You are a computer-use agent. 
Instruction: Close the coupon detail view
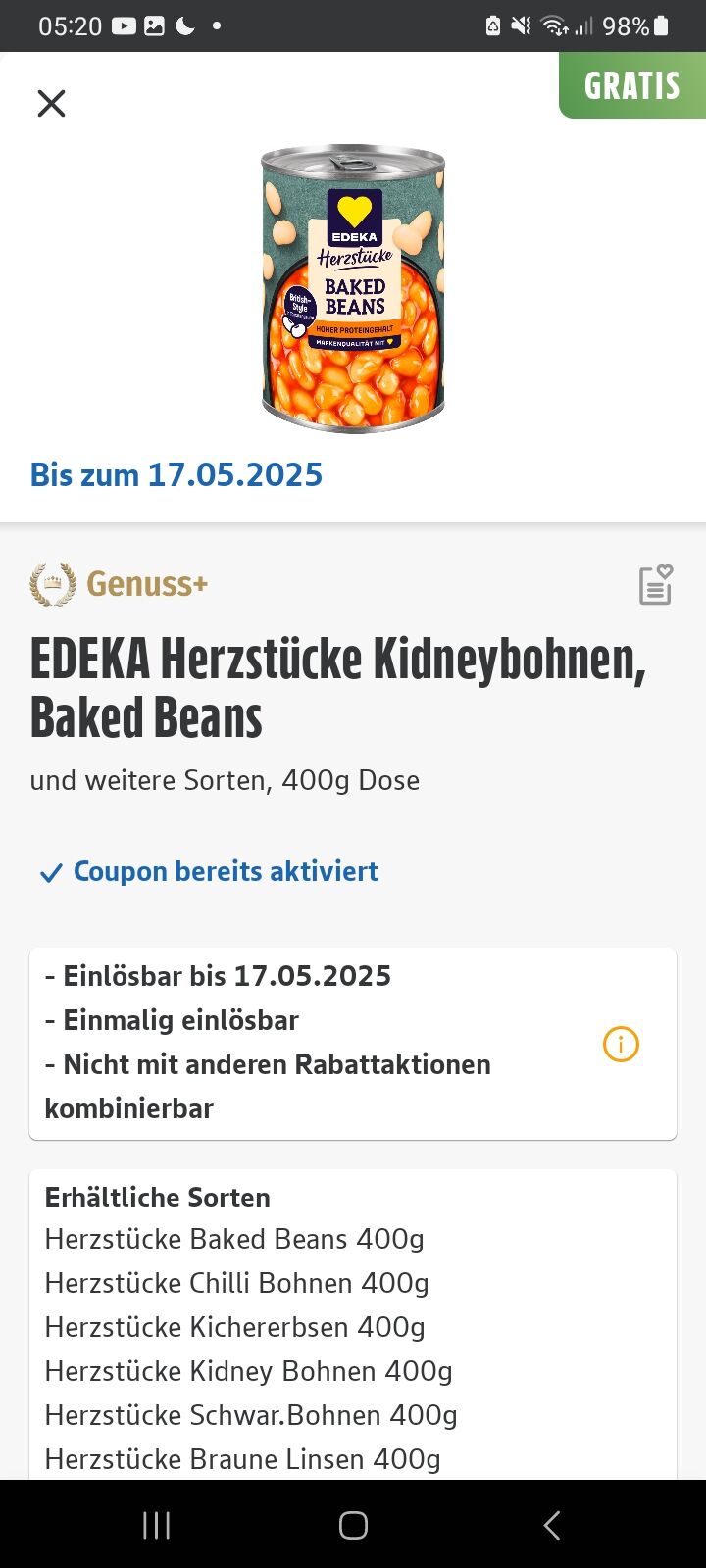coord(51,103)
